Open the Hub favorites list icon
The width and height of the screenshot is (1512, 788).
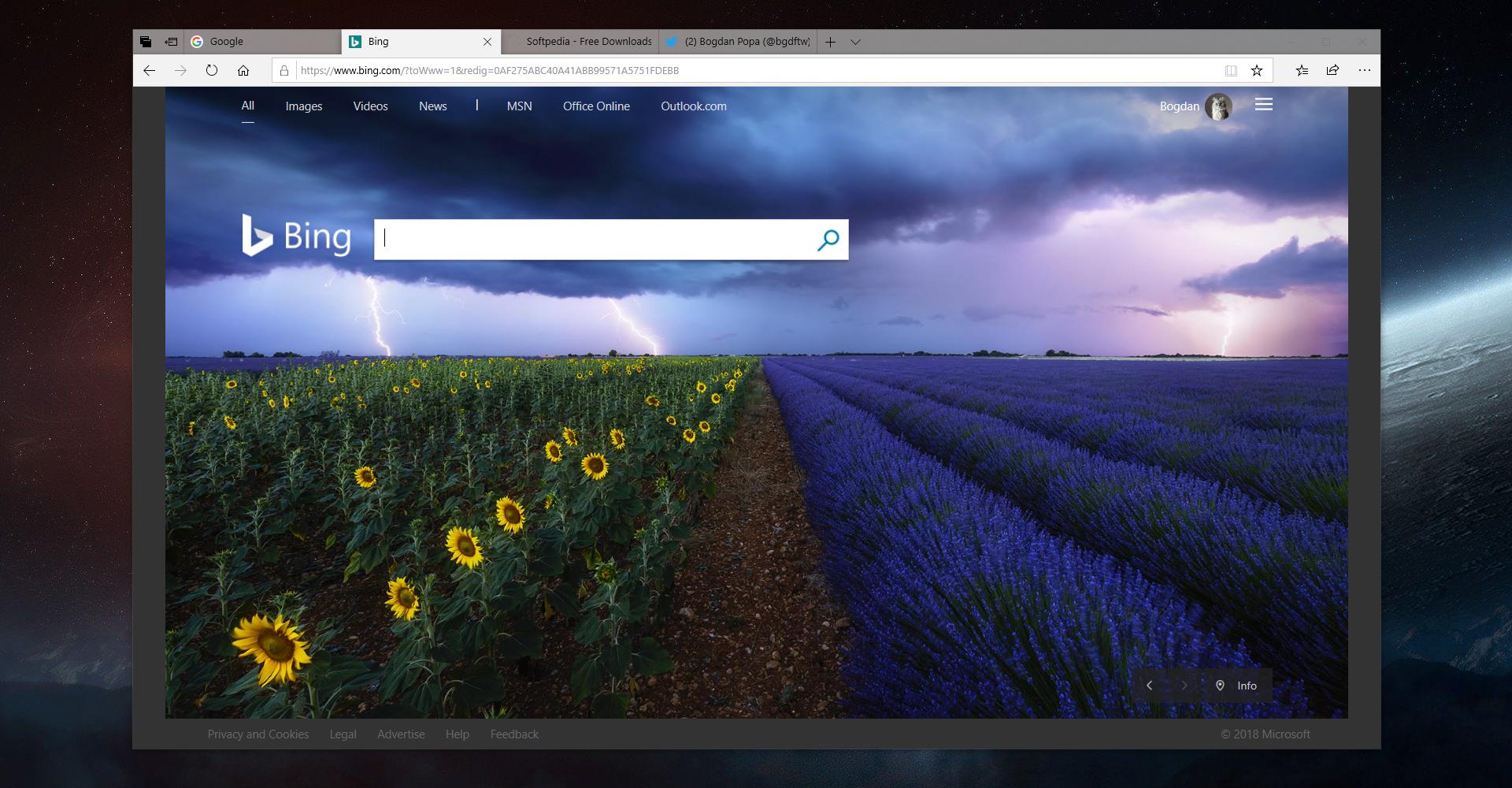point(1302,70)
